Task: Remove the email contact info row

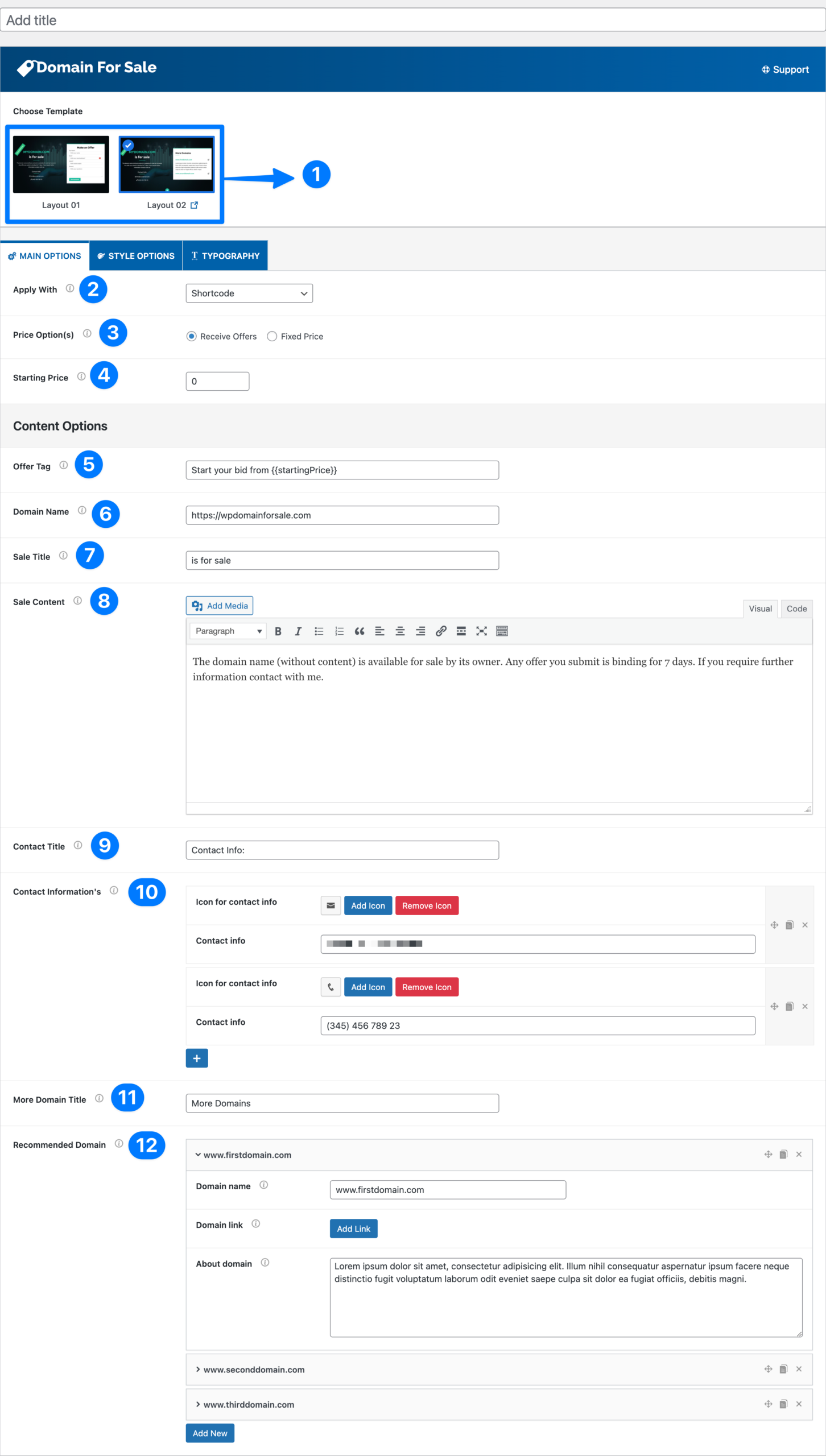Action: point(805,925)
